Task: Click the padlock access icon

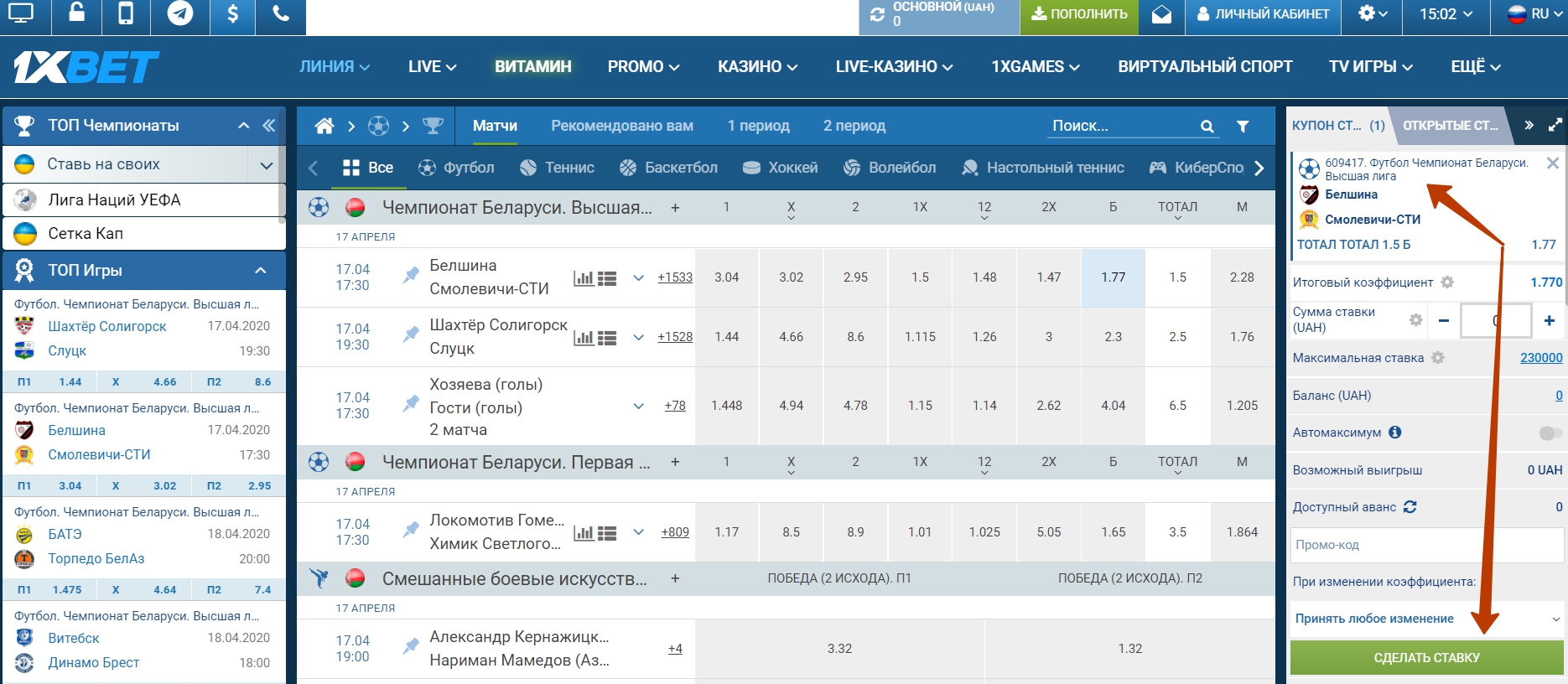Action: 76,13
